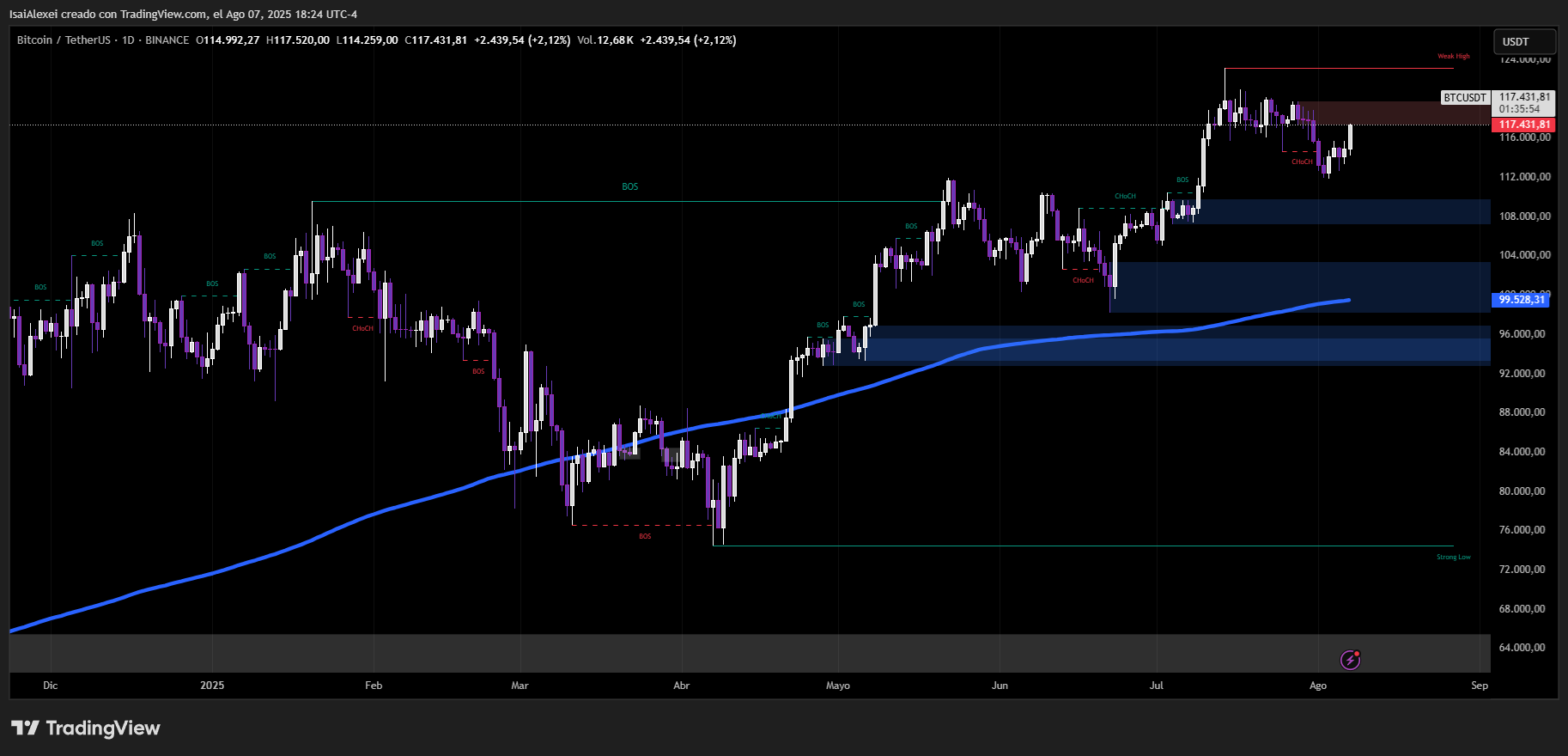Select the 2025 marker on time axis

[x=212, y=686]
